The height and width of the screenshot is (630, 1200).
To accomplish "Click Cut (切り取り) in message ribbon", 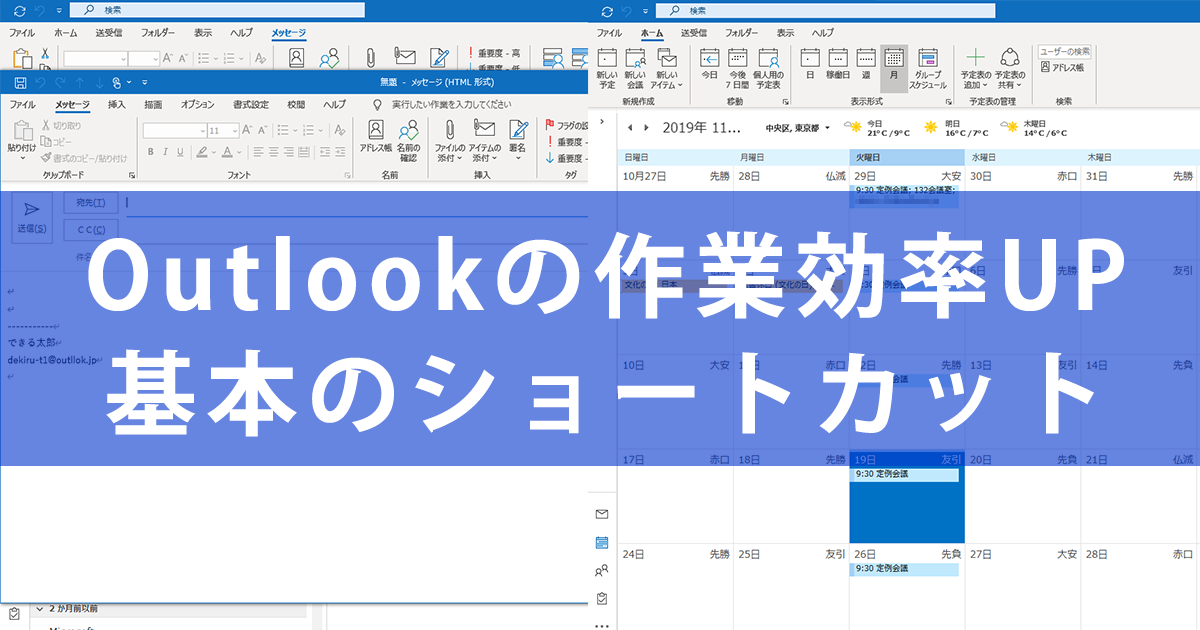I will tap(62, 126).
